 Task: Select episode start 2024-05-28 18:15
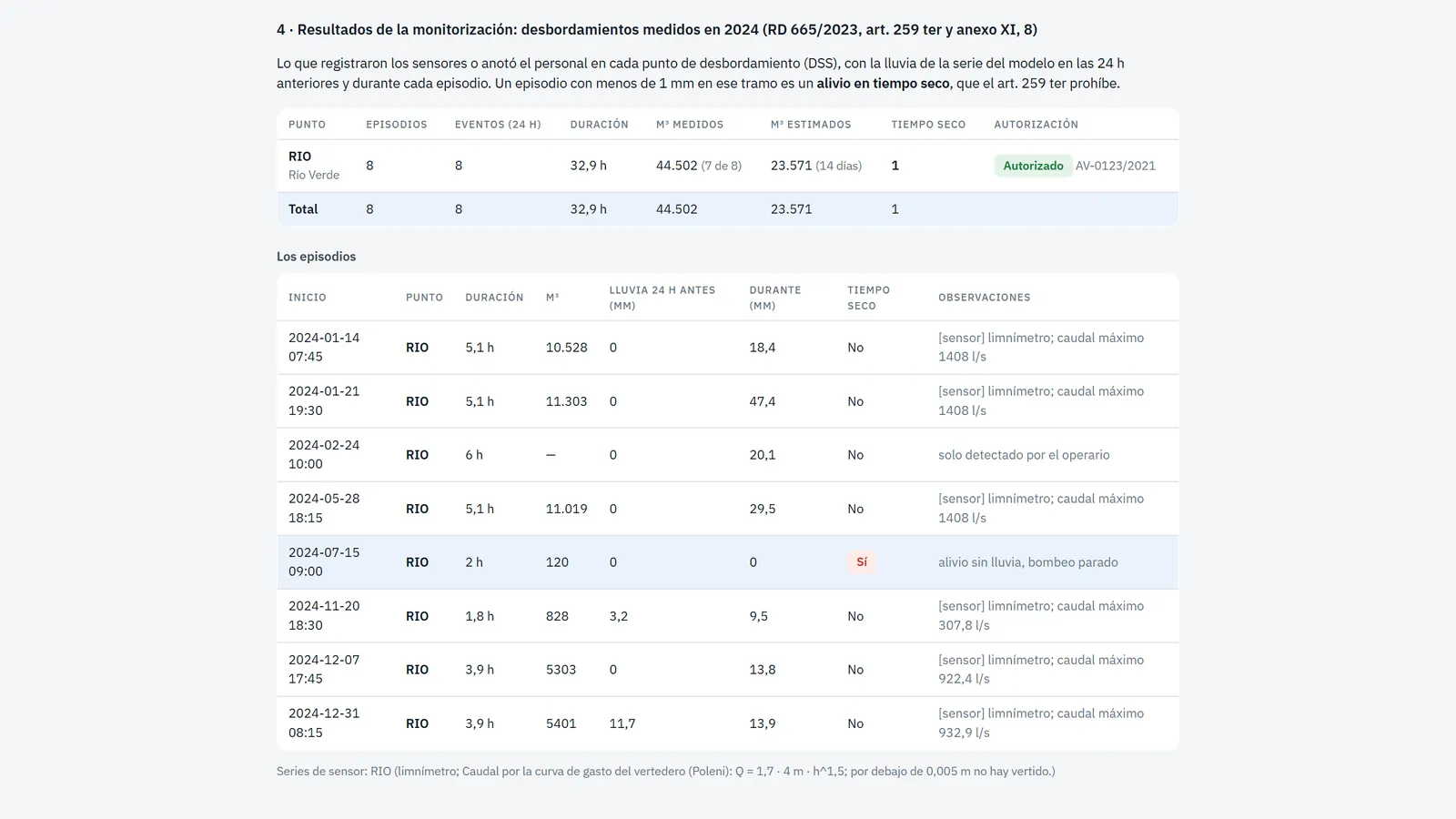(324, 508)
